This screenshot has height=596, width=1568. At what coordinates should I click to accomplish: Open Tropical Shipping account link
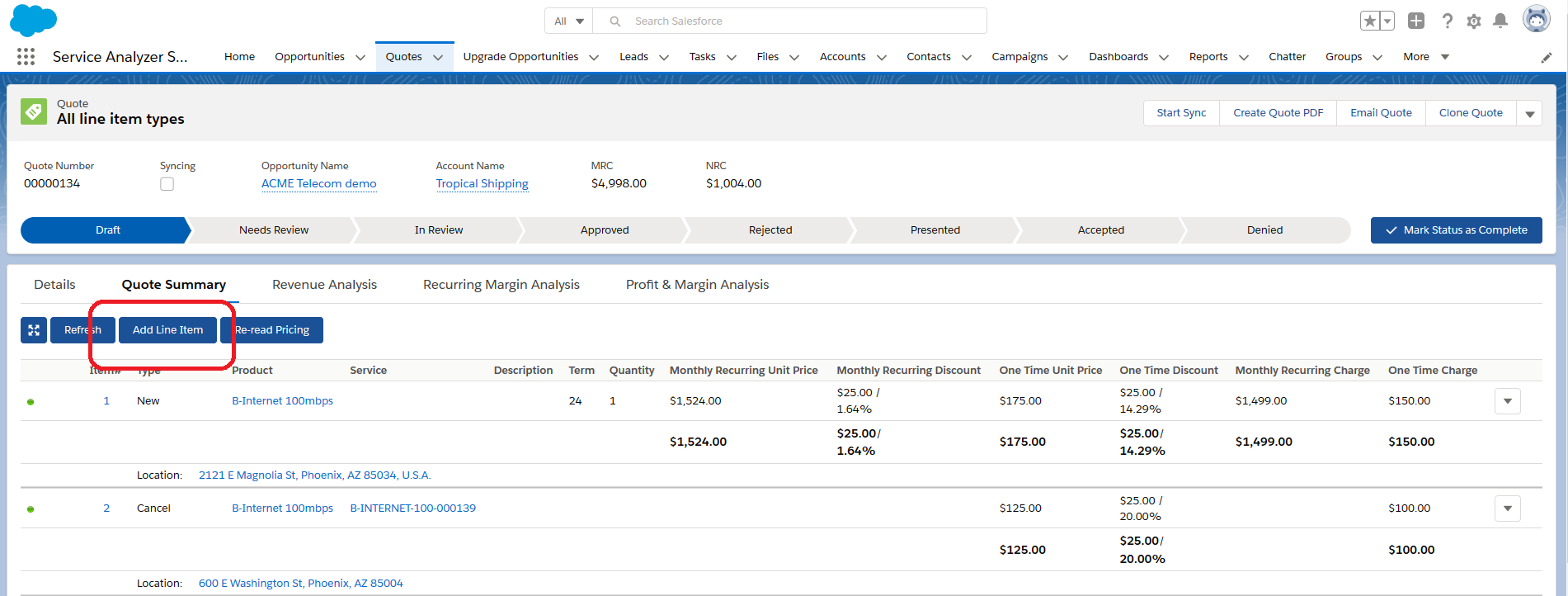click(482, 184)
